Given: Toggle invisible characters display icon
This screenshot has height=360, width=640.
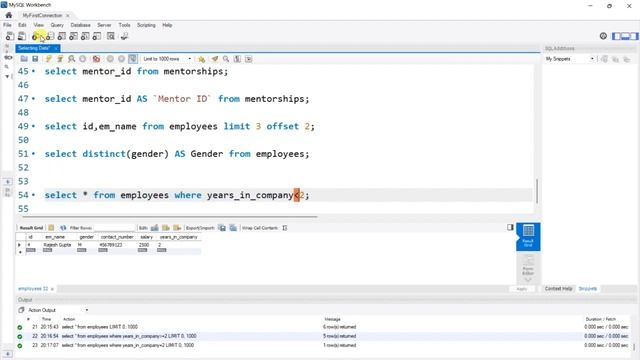Looking at the screenshot, I should click(x=237, y=59).
